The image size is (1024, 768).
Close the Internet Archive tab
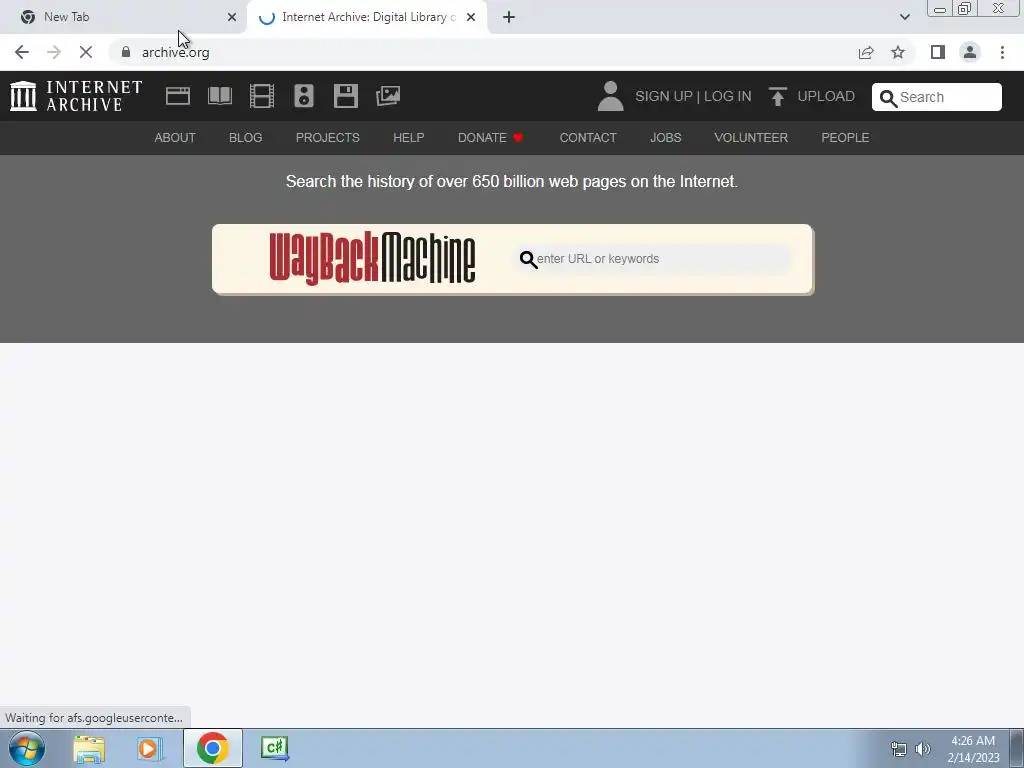[x=471, y=17]
